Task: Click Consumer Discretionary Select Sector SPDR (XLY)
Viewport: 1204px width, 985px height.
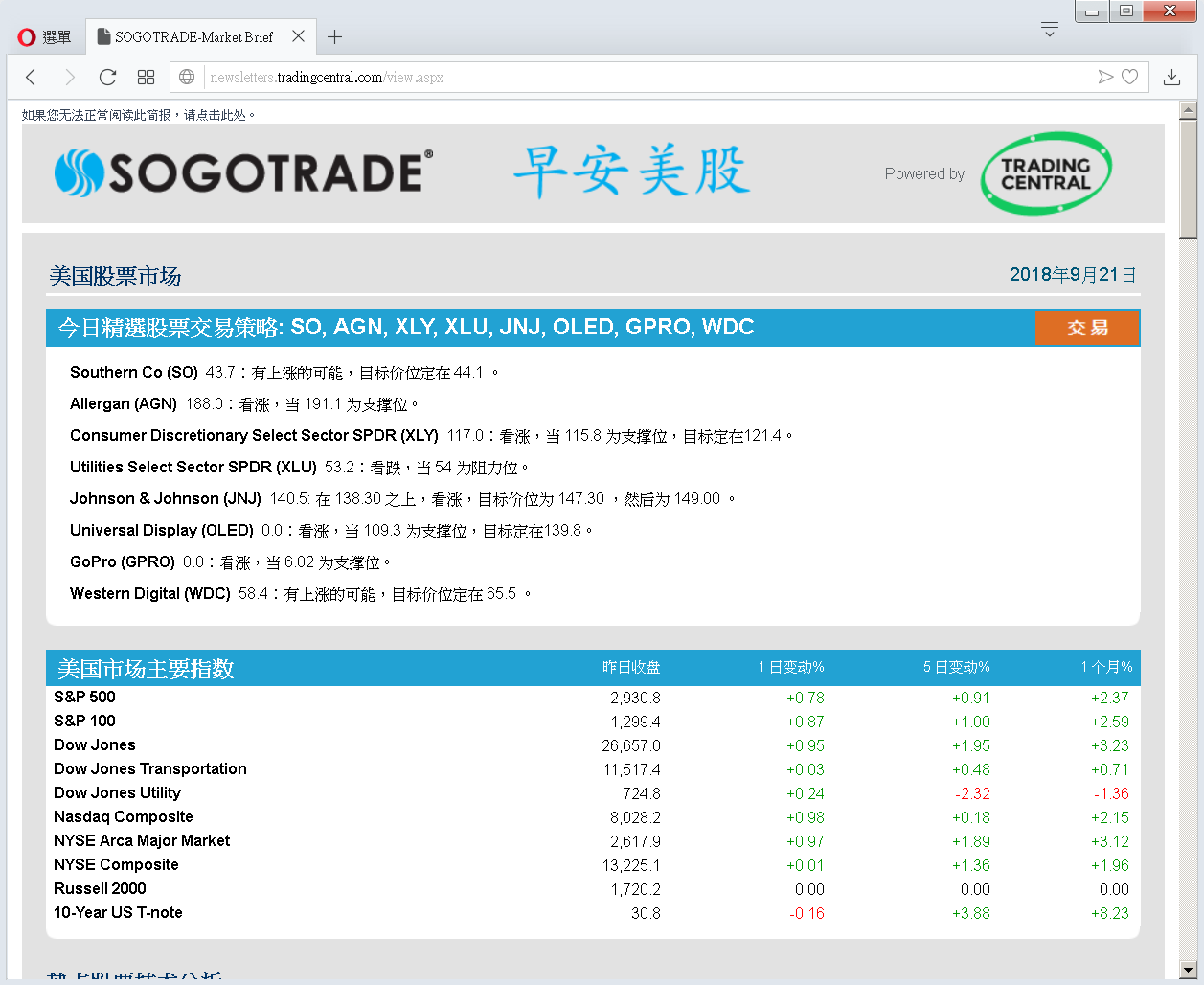Action: 254,435
